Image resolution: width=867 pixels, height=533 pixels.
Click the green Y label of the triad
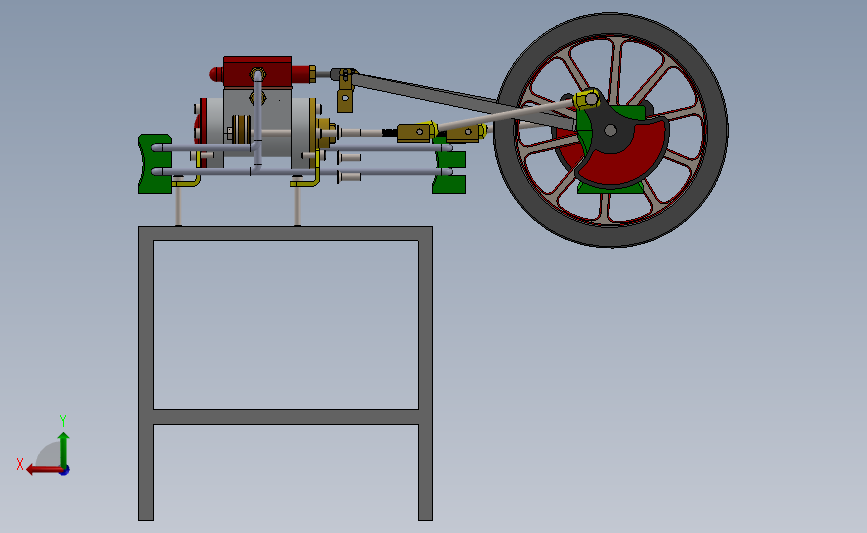coord(62,421)
